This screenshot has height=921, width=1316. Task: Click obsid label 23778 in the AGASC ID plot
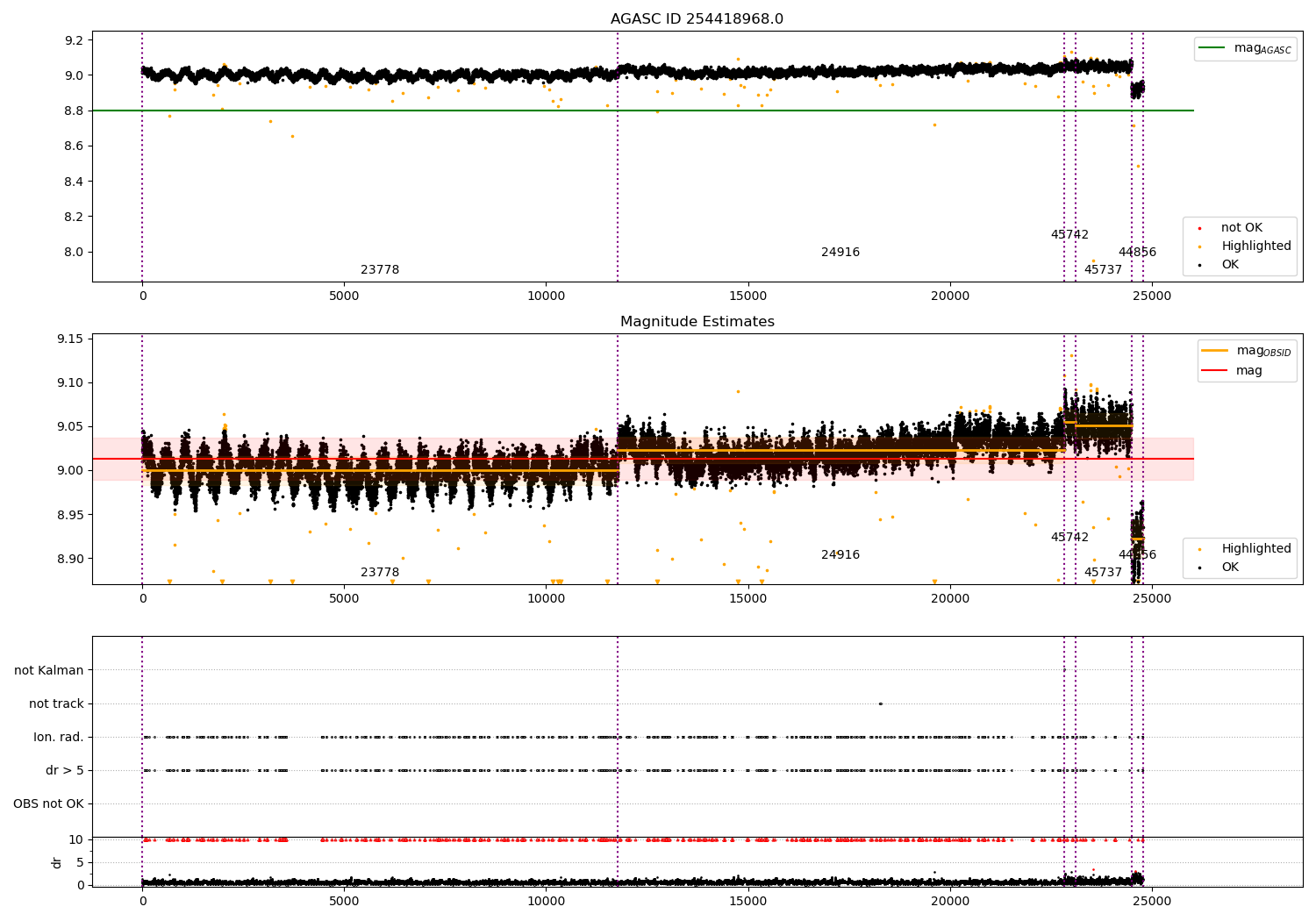[x=380, y=270]
